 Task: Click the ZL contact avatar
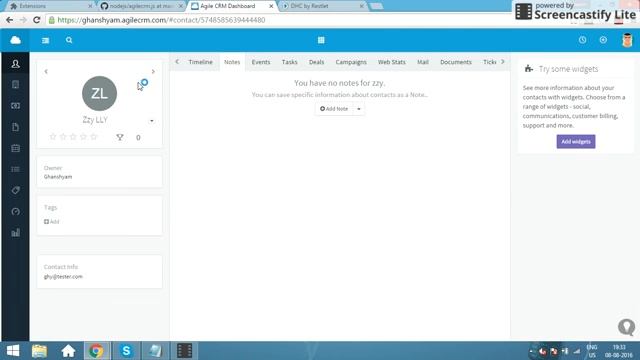[x=99, y=93]
